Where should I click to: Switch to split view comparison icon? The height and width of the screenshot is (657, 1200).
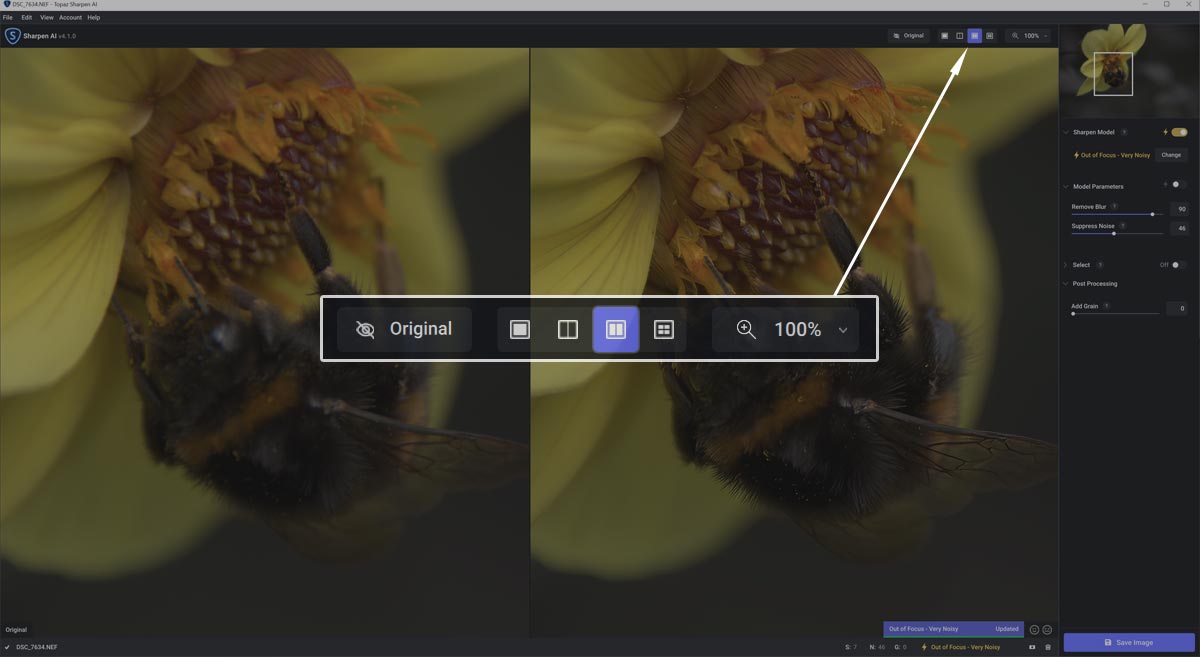click(x=959, y=36)
